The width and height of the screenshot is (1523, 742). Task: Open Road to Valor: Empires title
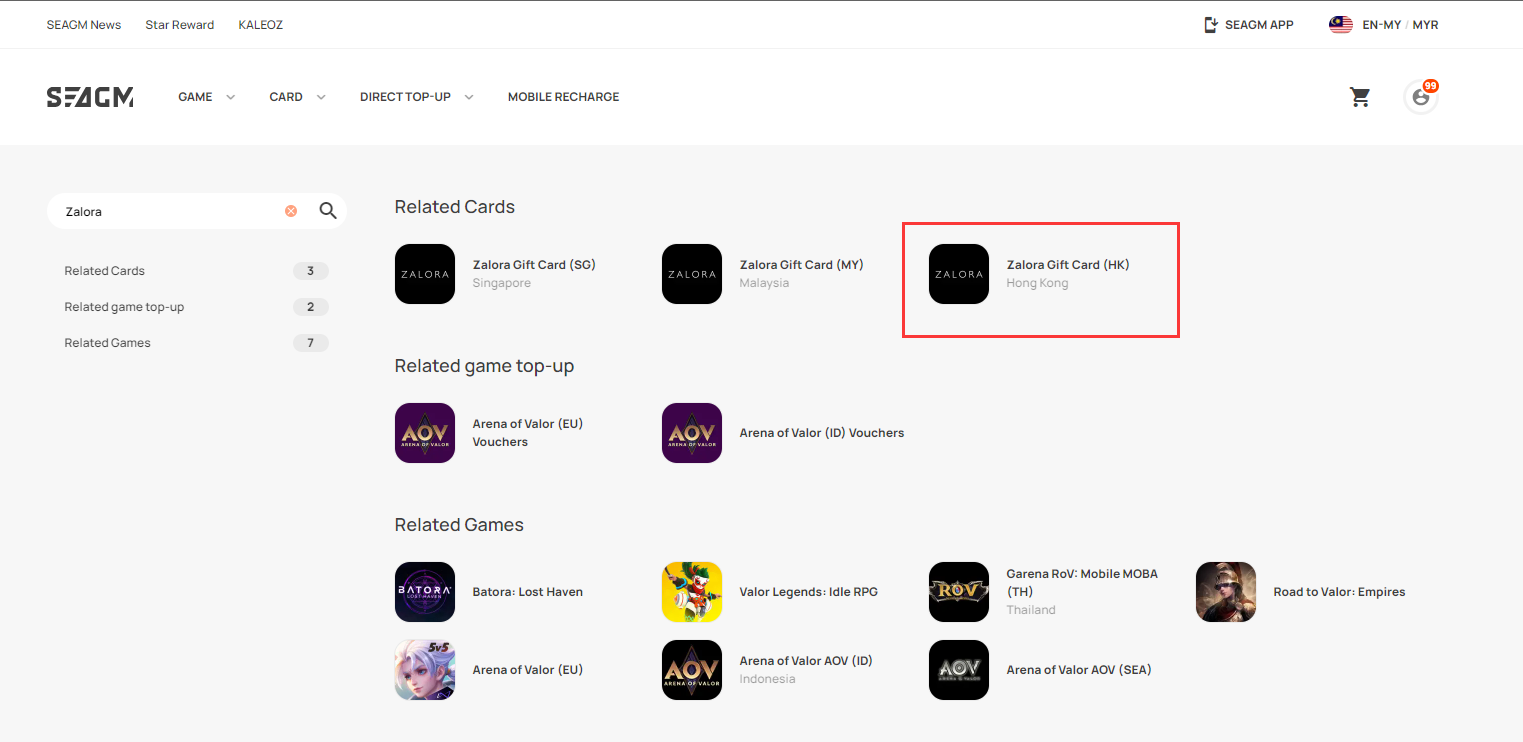1339,592
